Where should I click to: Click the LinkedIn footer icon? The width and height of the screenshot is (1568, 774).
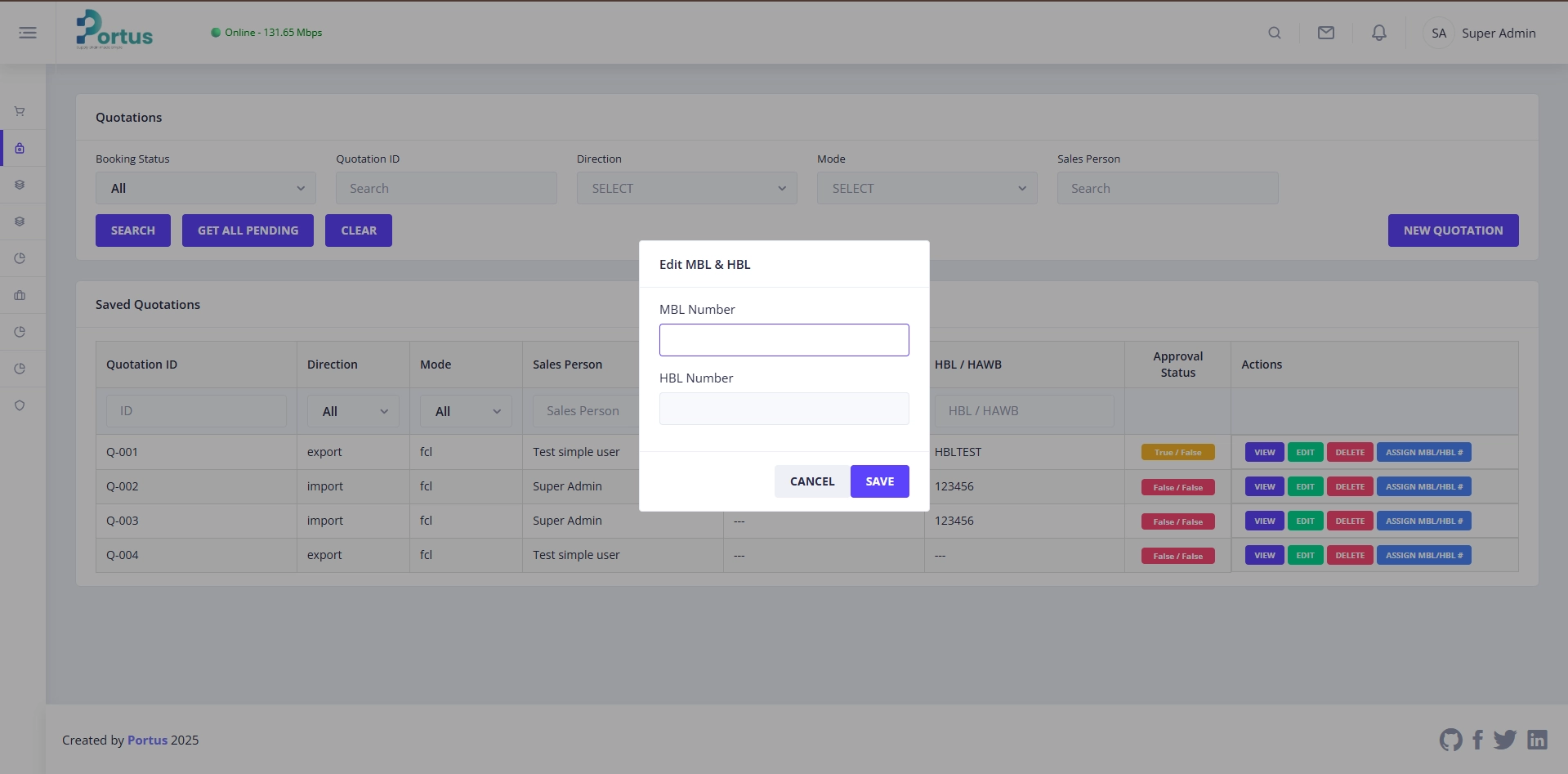[1537, 740]
